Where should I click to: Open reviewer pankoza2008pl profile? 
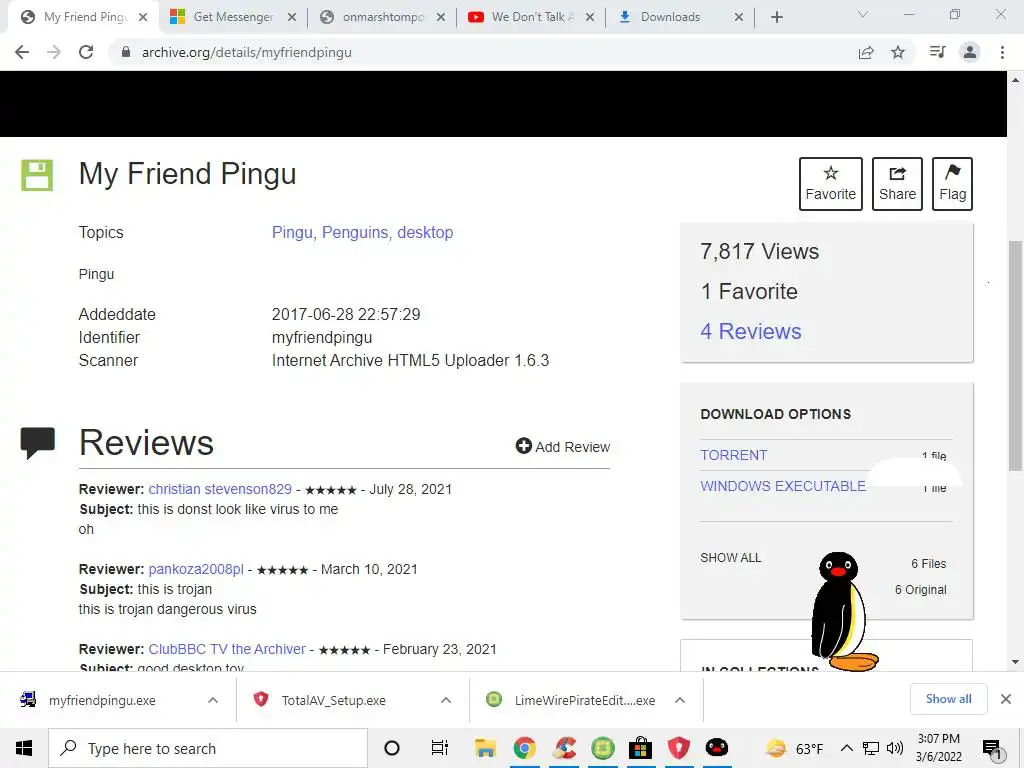click(x=196, y=569)
